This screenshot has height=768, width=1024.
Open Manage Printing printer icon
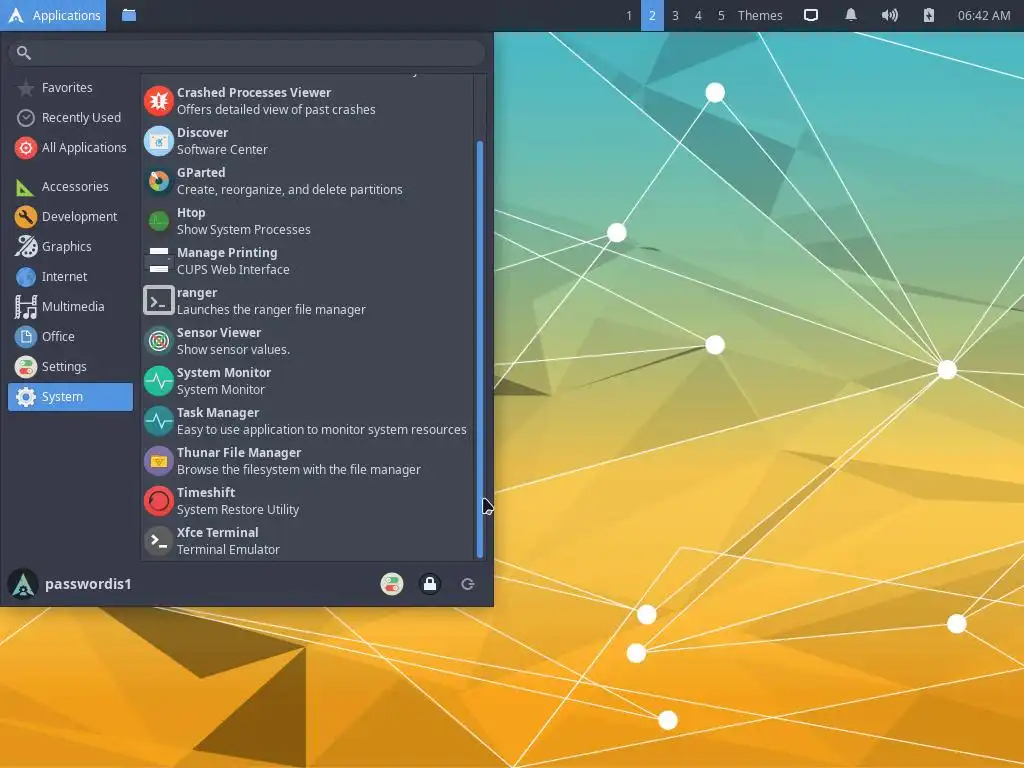coord(158,261)
